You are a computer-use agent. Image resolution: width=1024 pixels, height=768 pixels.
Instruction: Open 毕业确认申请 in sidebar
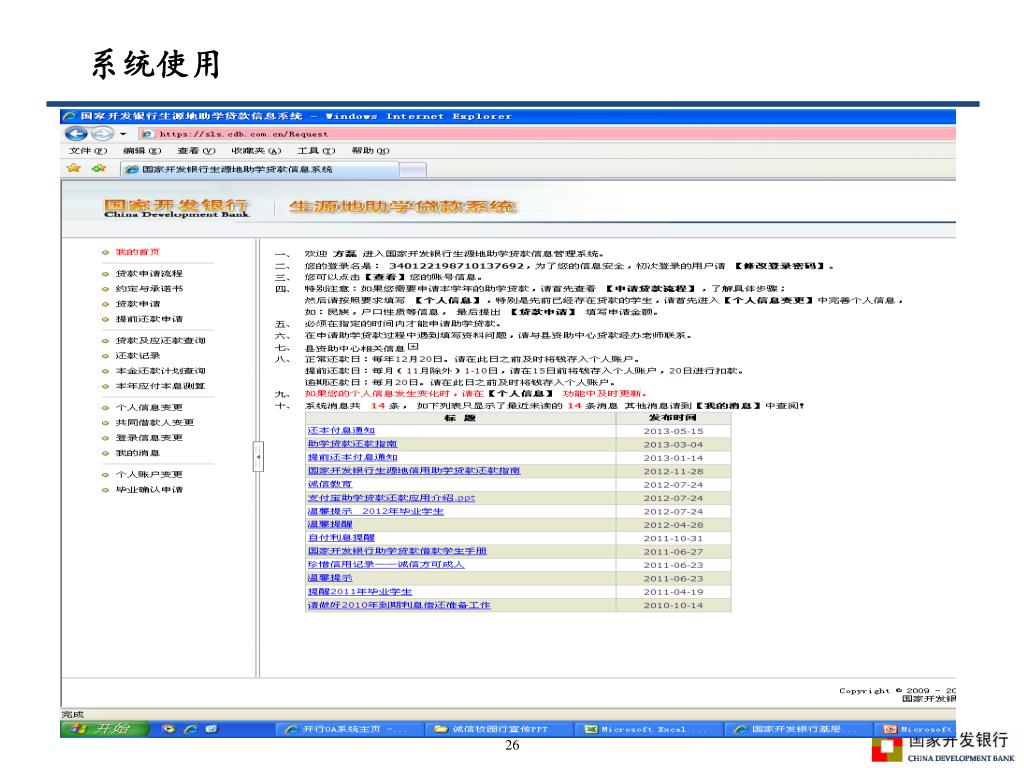tap(149, 490)
